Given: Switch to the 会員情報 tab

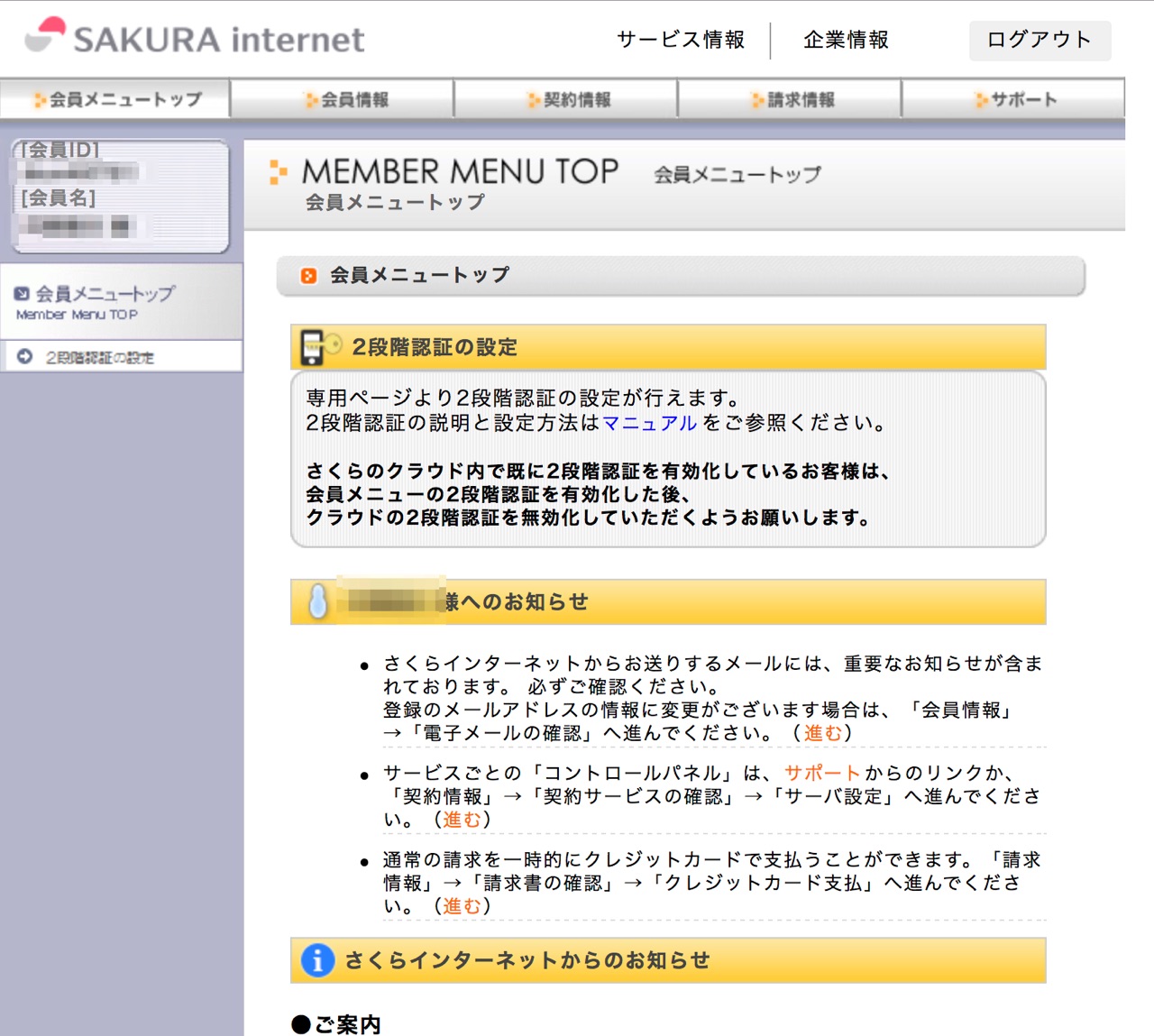Looking at the screenshot, I should coord(342,99).
